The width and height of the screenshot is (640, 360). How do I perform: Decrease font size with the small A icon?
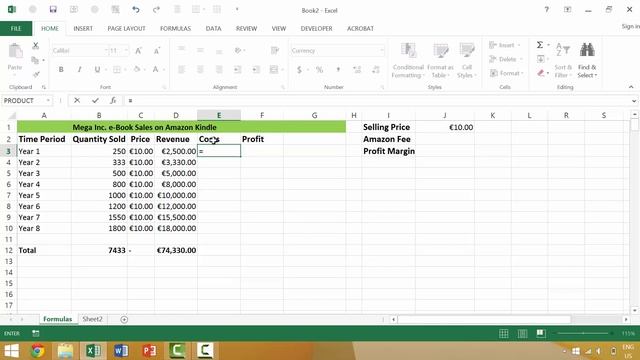pyautogui.click(x=157, y=51)
